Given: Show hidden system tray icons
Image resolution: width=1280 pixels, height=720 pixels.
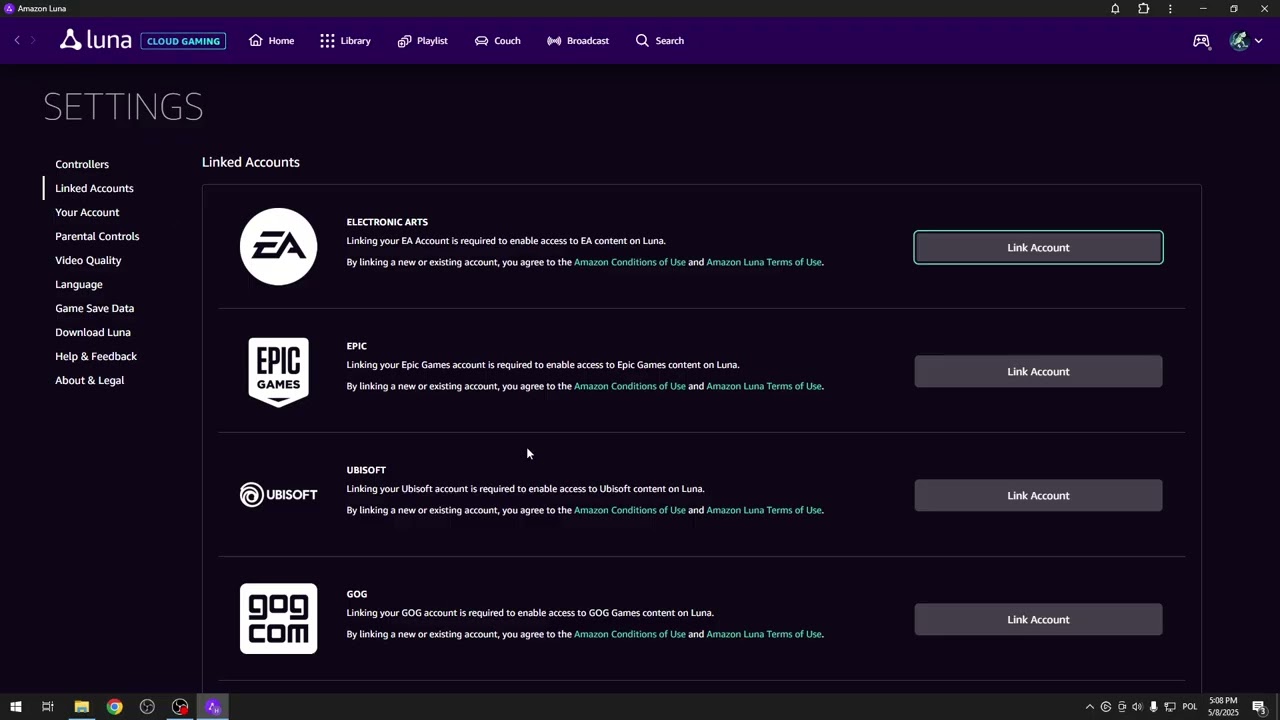Looking at the screenshot, I should (1089, 707).
